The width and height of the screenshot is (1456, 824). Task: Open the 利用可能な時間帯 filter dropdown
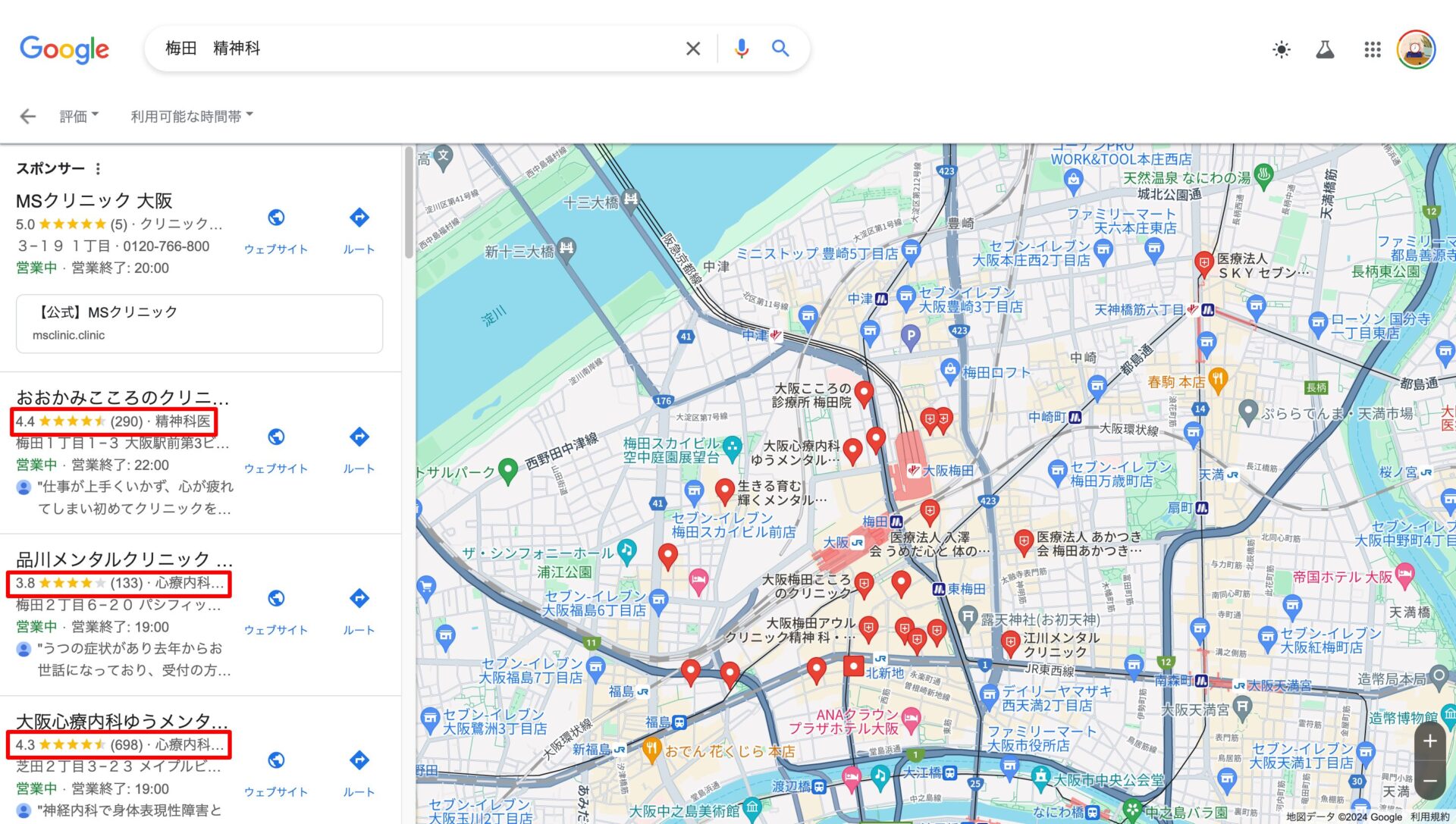(x=192, y=116)
